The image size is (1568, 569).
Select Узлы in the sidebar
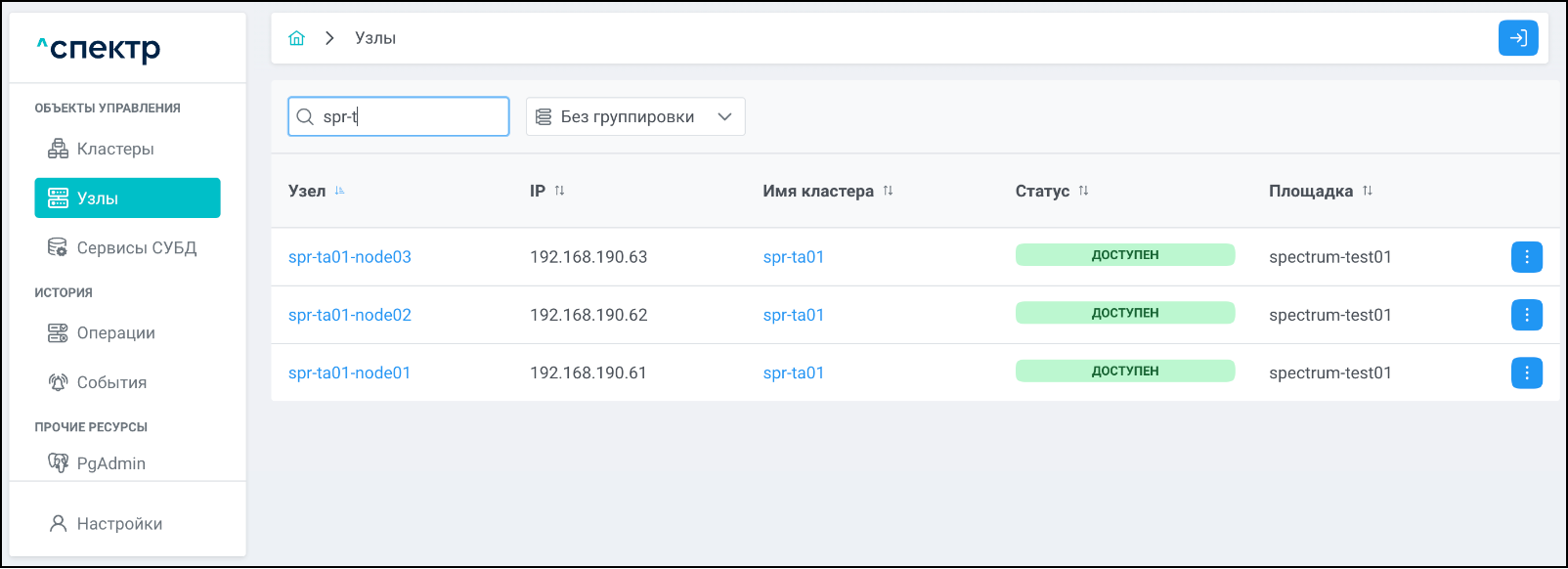(x=127, y=198)
